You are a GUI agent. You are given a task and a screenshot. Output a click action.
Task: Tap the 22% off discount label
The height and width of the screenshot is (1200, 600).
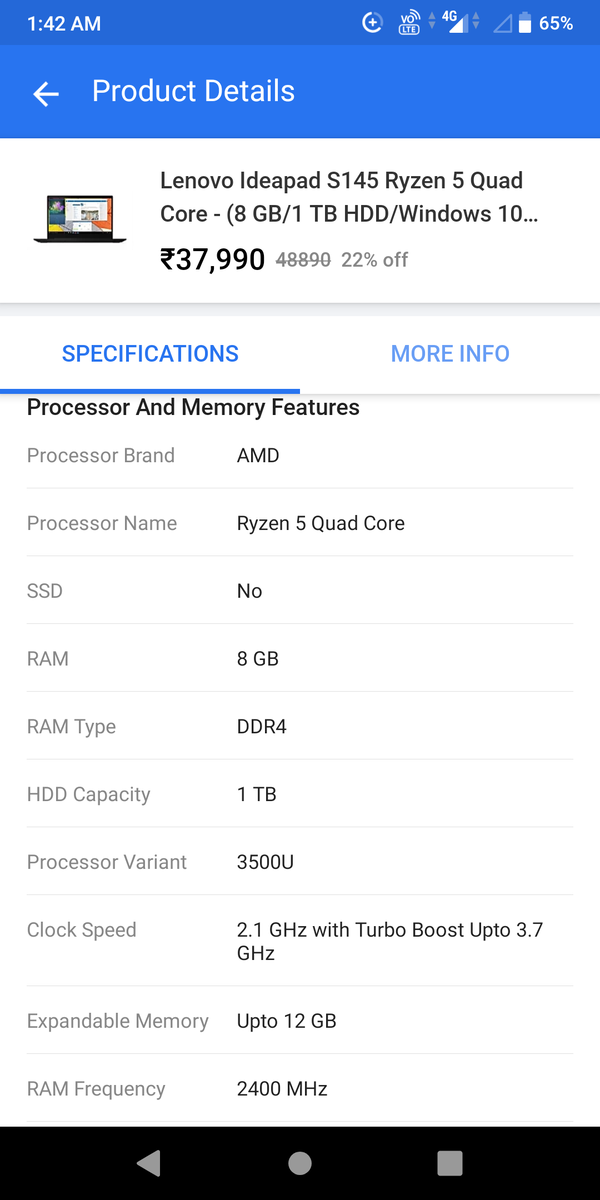point(374,260)
